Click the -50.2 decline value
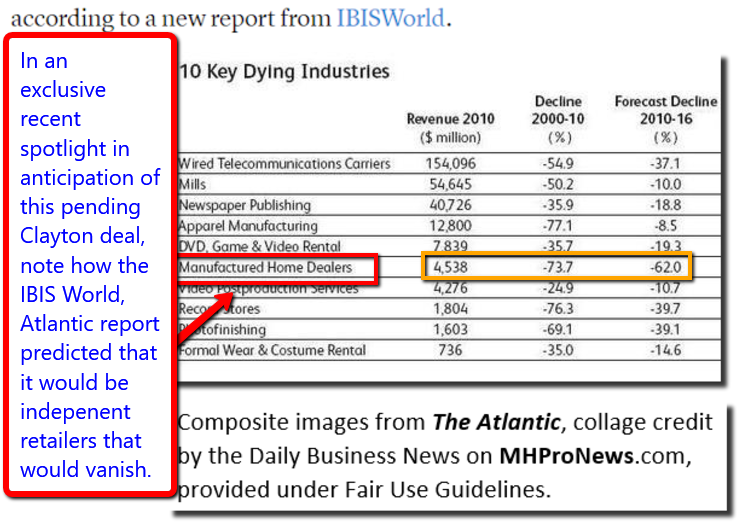Screen dimensions: 746x532 (x=558, y=185)
